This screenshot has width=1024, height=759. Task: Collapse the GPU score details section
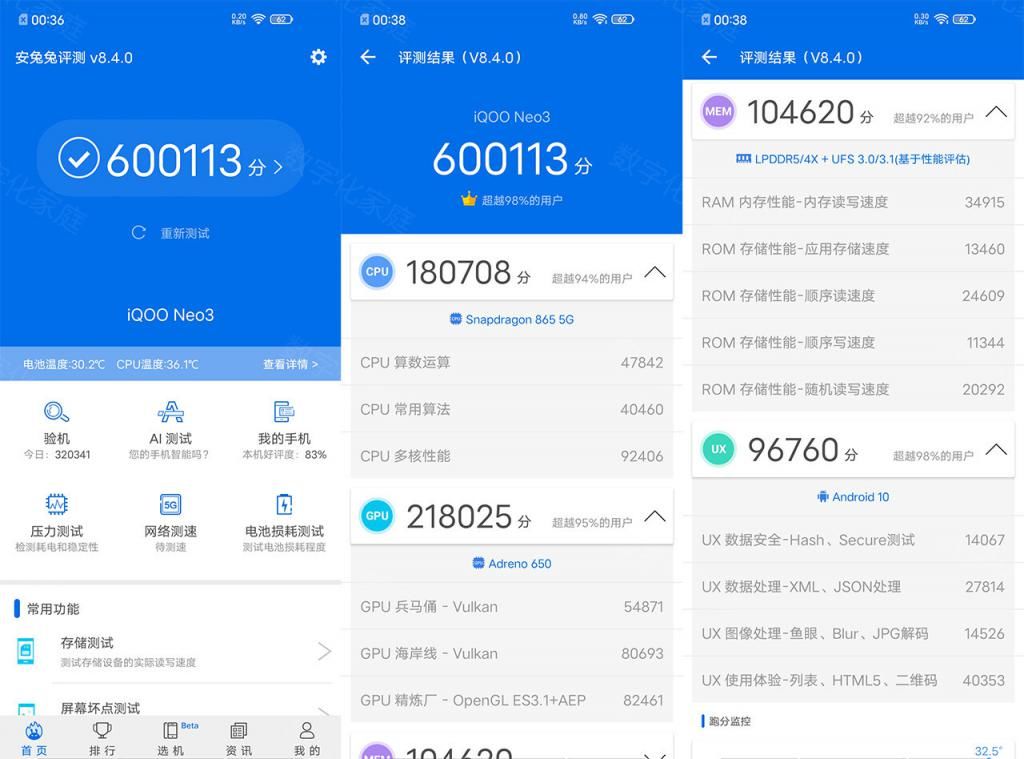[655, 516]
